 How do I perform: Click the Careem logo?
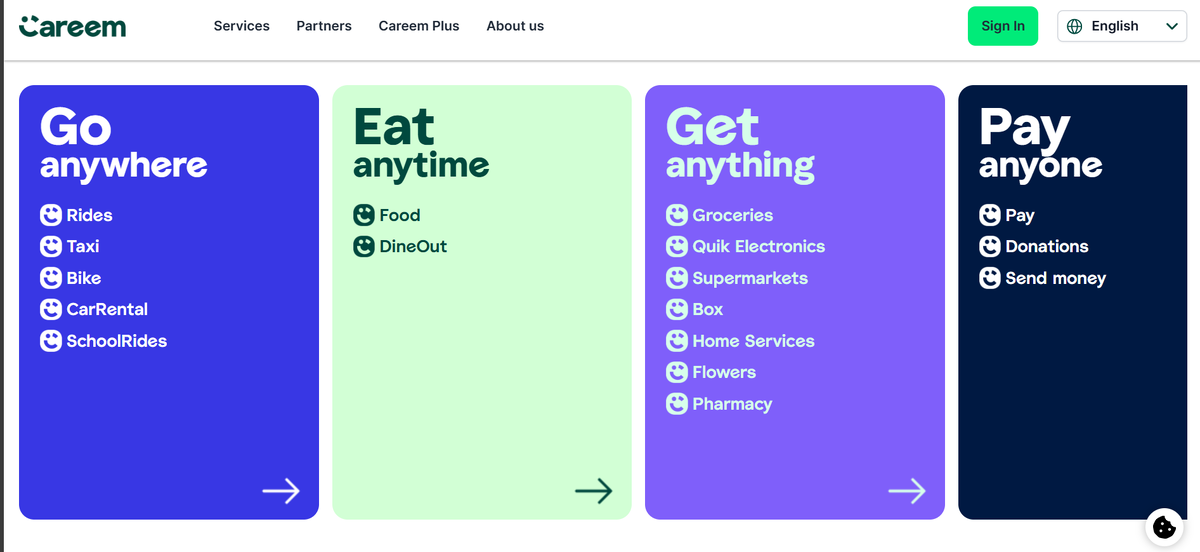click(73, 26)
